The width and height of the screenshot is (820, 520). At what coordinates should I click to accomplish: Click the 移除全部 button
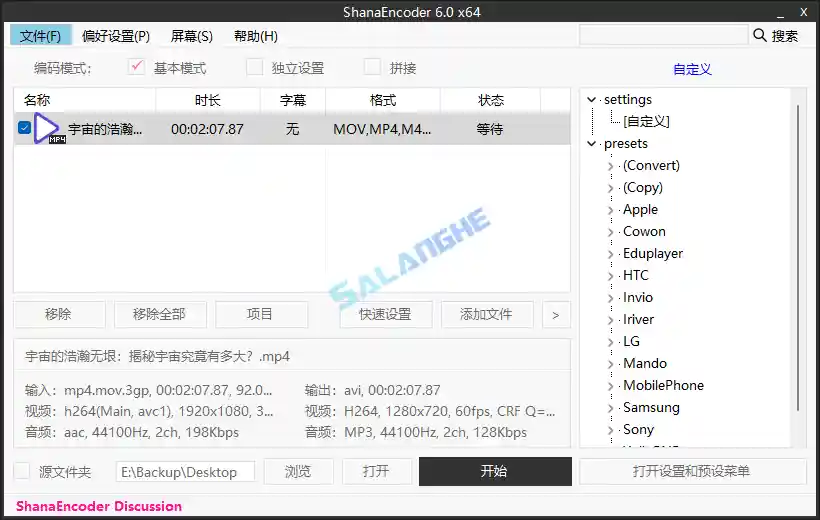(x=160, y=314)
